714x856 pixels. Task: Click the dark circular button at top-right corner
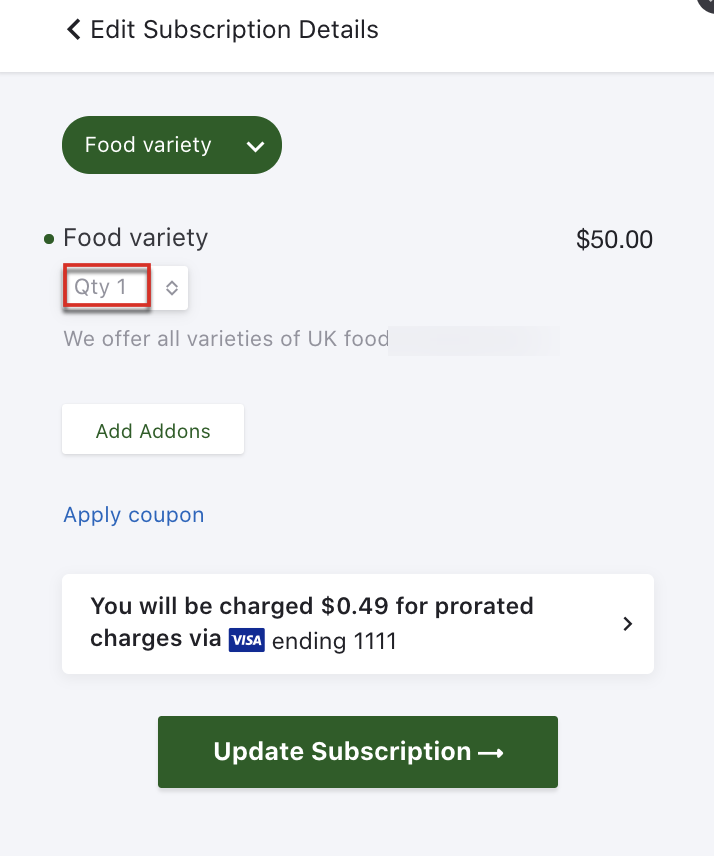pos(706,4)
